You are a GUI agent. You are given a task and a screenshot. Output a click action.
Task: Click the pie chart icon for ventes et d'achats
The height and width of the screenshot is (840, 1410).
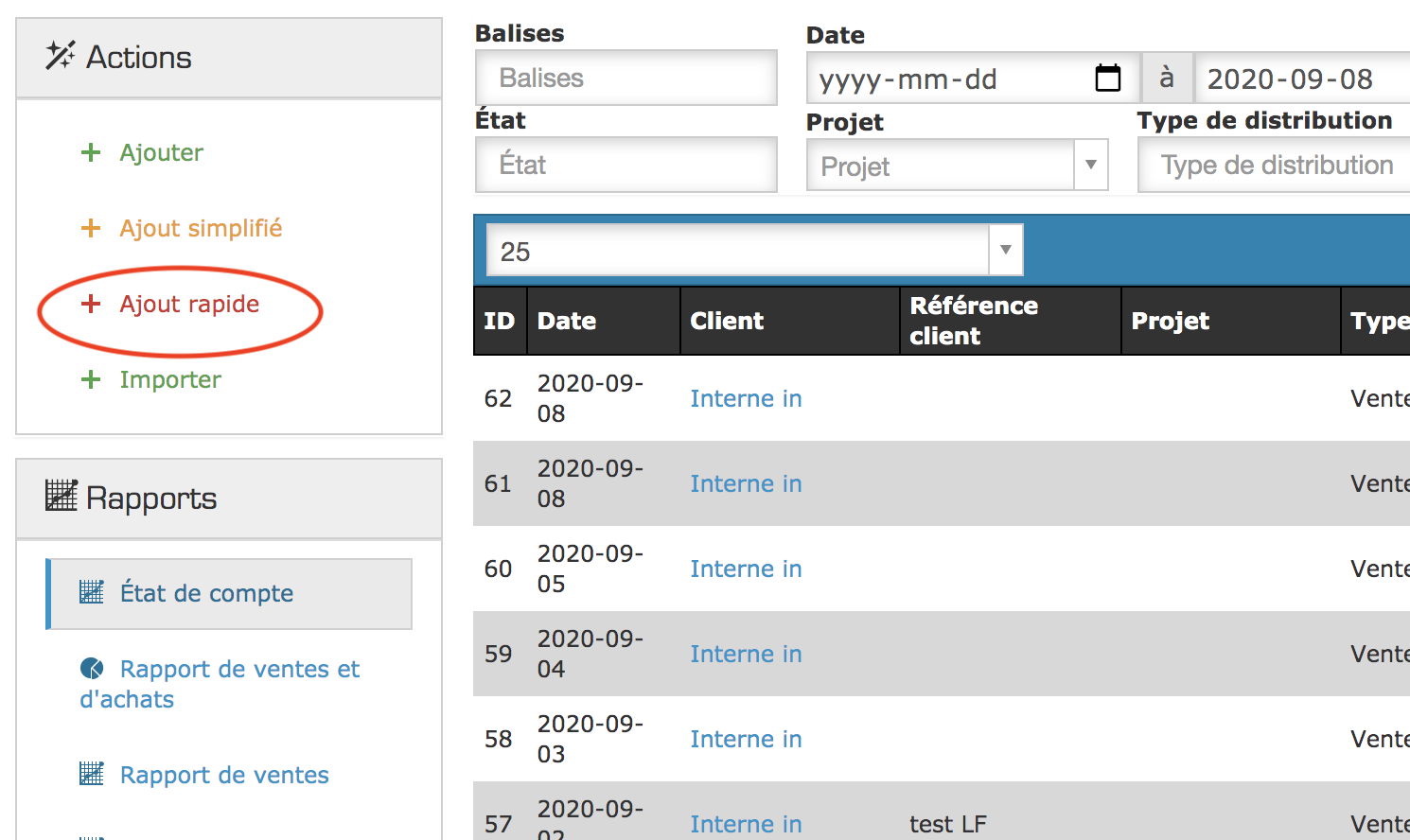[92, 669]
